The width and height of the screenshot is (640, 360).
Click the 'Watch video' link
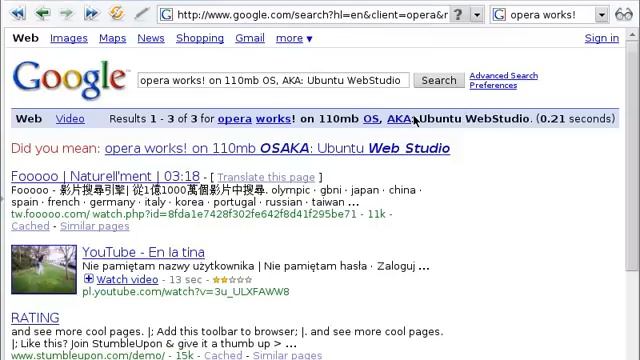(x=127, y=280)
